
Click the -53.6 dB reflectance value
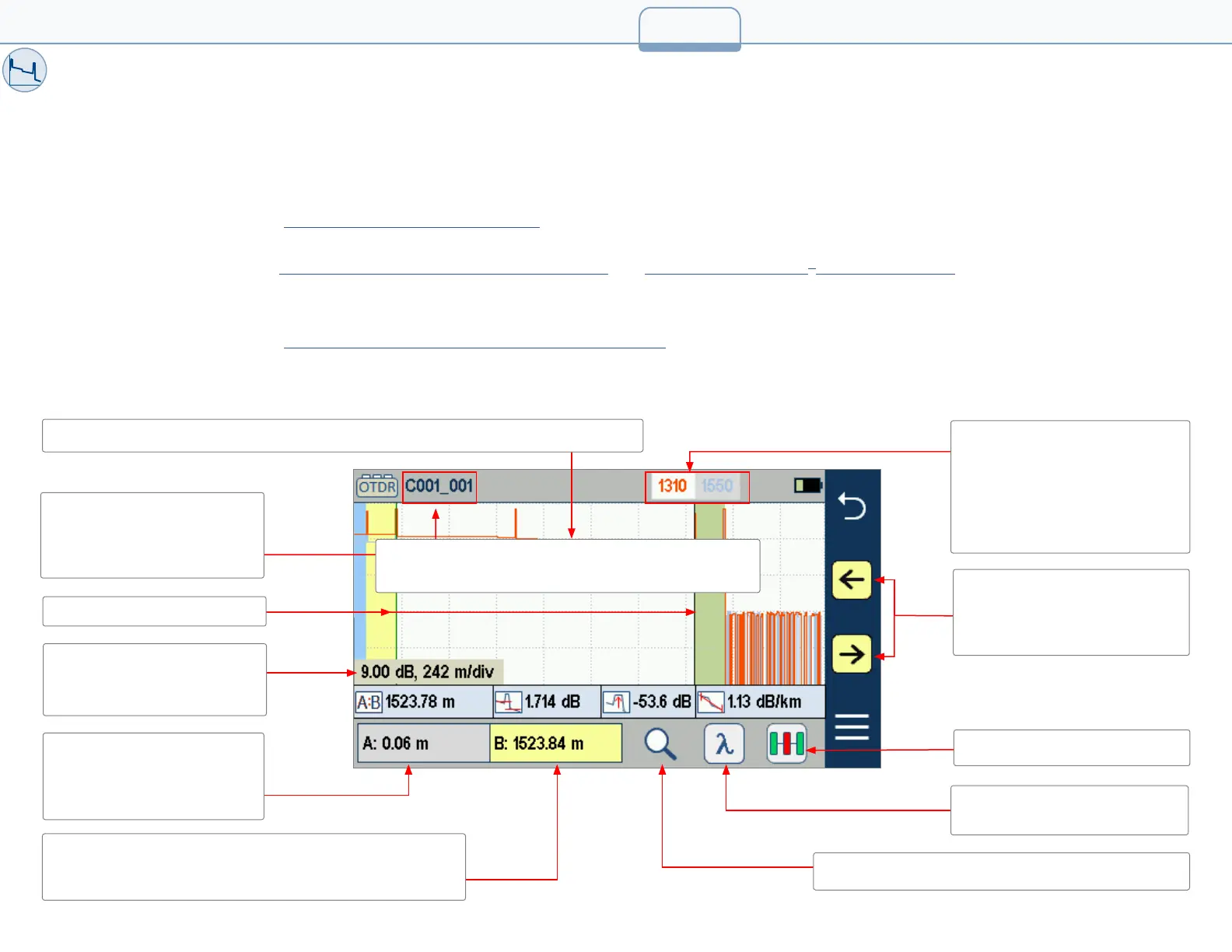click(x=662, y=702)
